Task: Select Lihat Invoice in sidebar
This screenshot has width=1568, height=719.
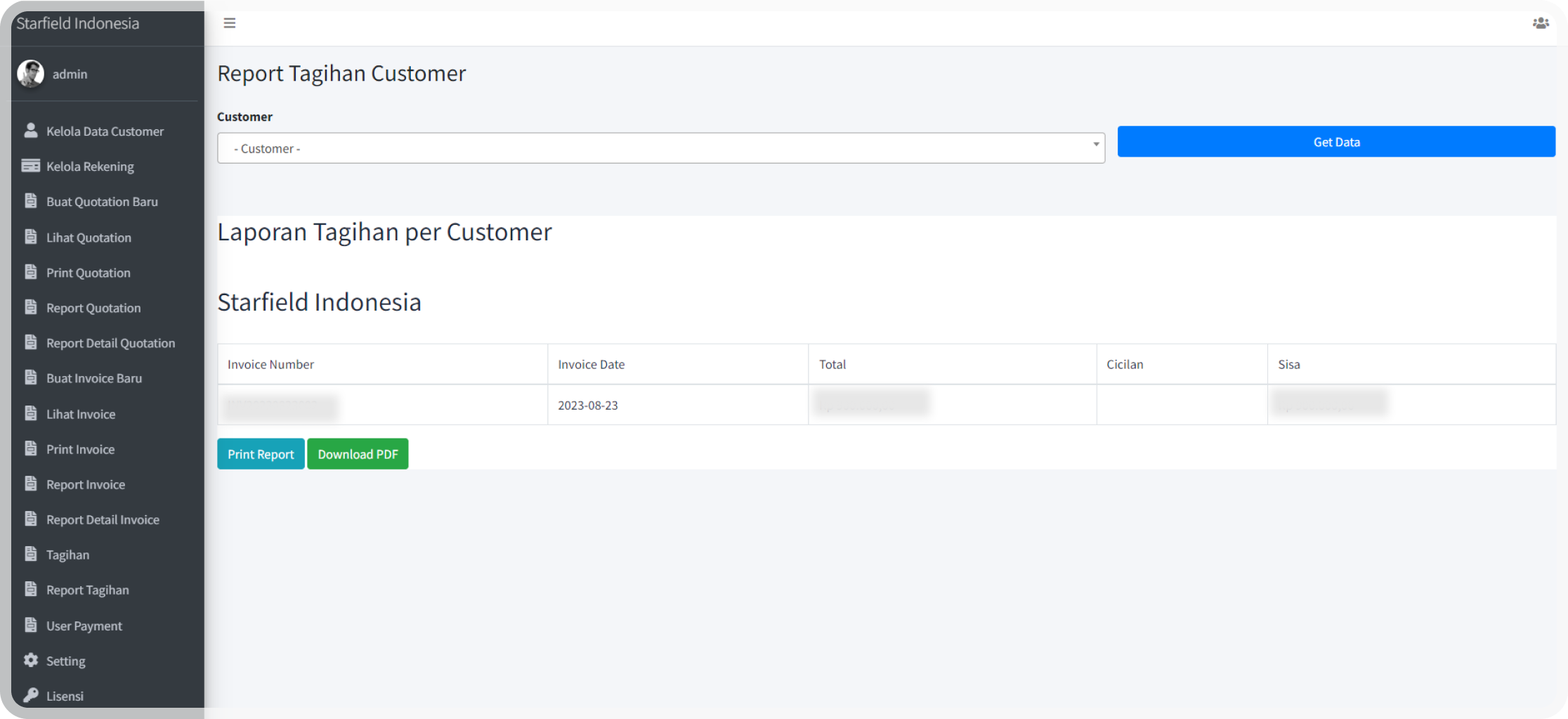Action: point(81,414)
